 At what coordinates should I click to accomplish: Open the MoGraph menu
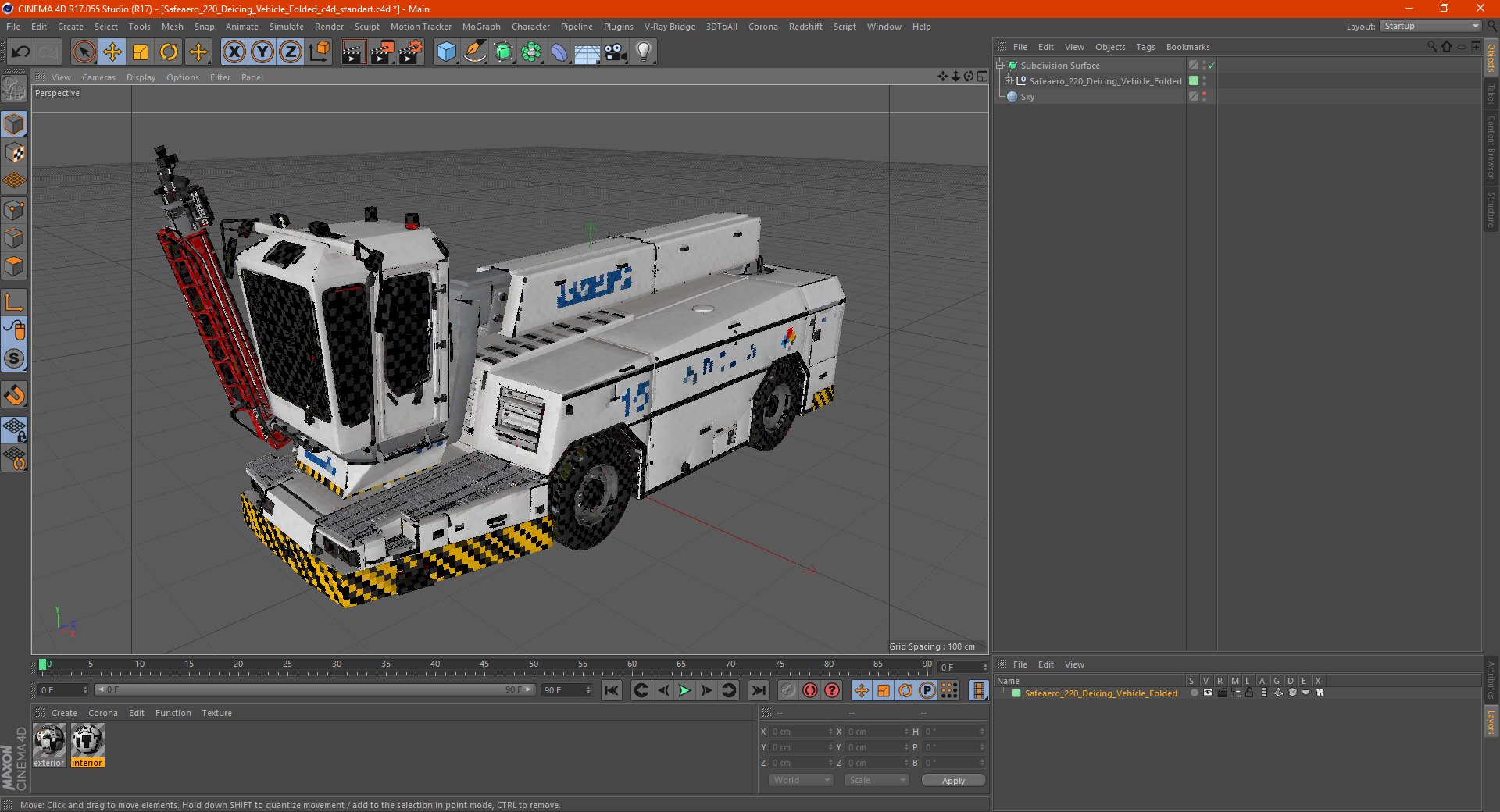click(481, 27)
